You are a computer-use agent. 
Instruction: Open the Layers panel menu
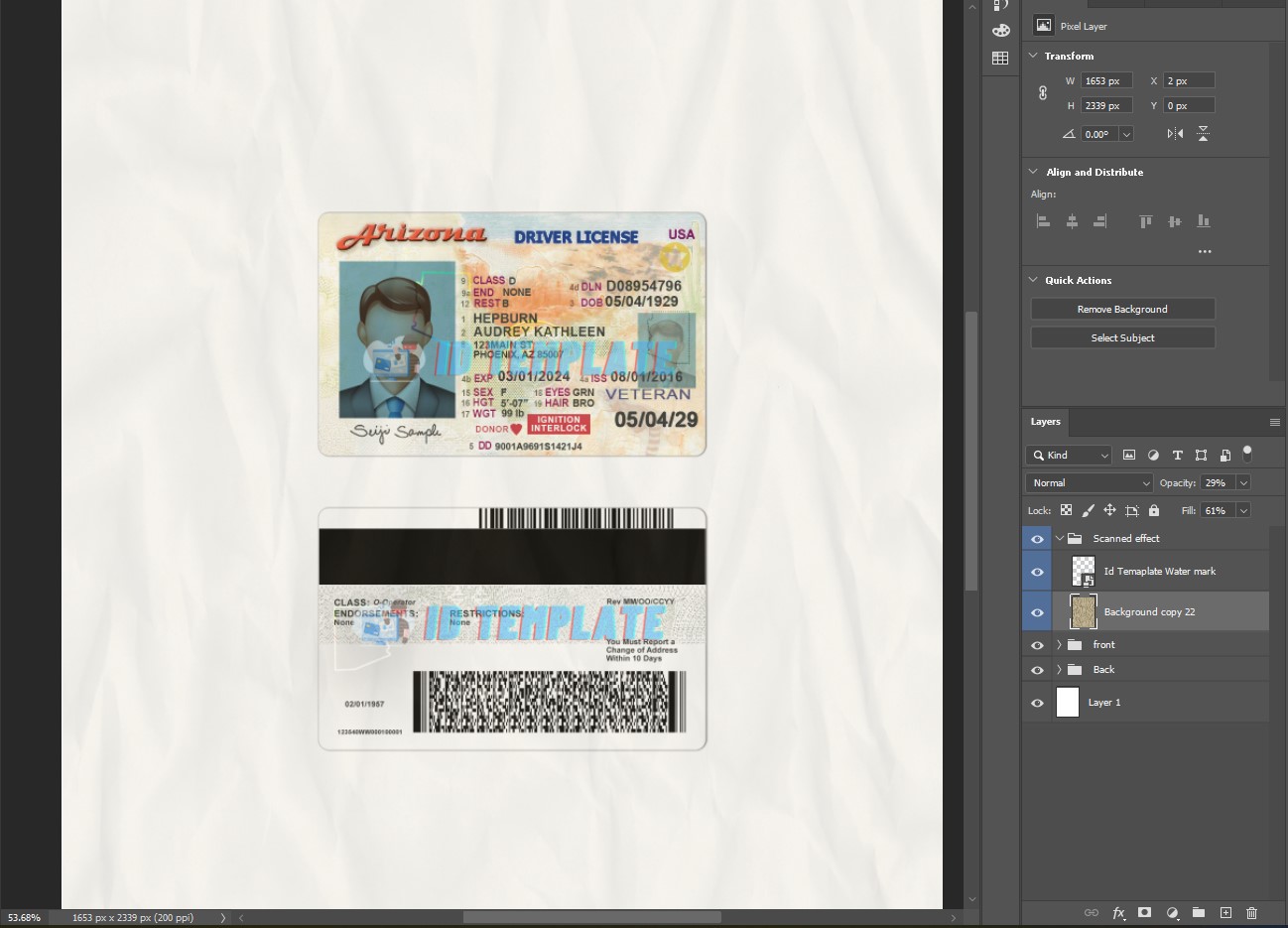[1275, 422]
